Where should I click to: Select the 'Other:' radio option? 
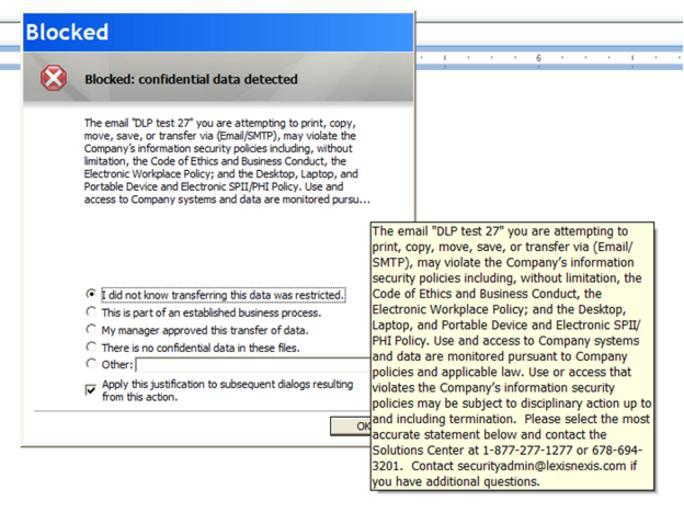[92, 364]
